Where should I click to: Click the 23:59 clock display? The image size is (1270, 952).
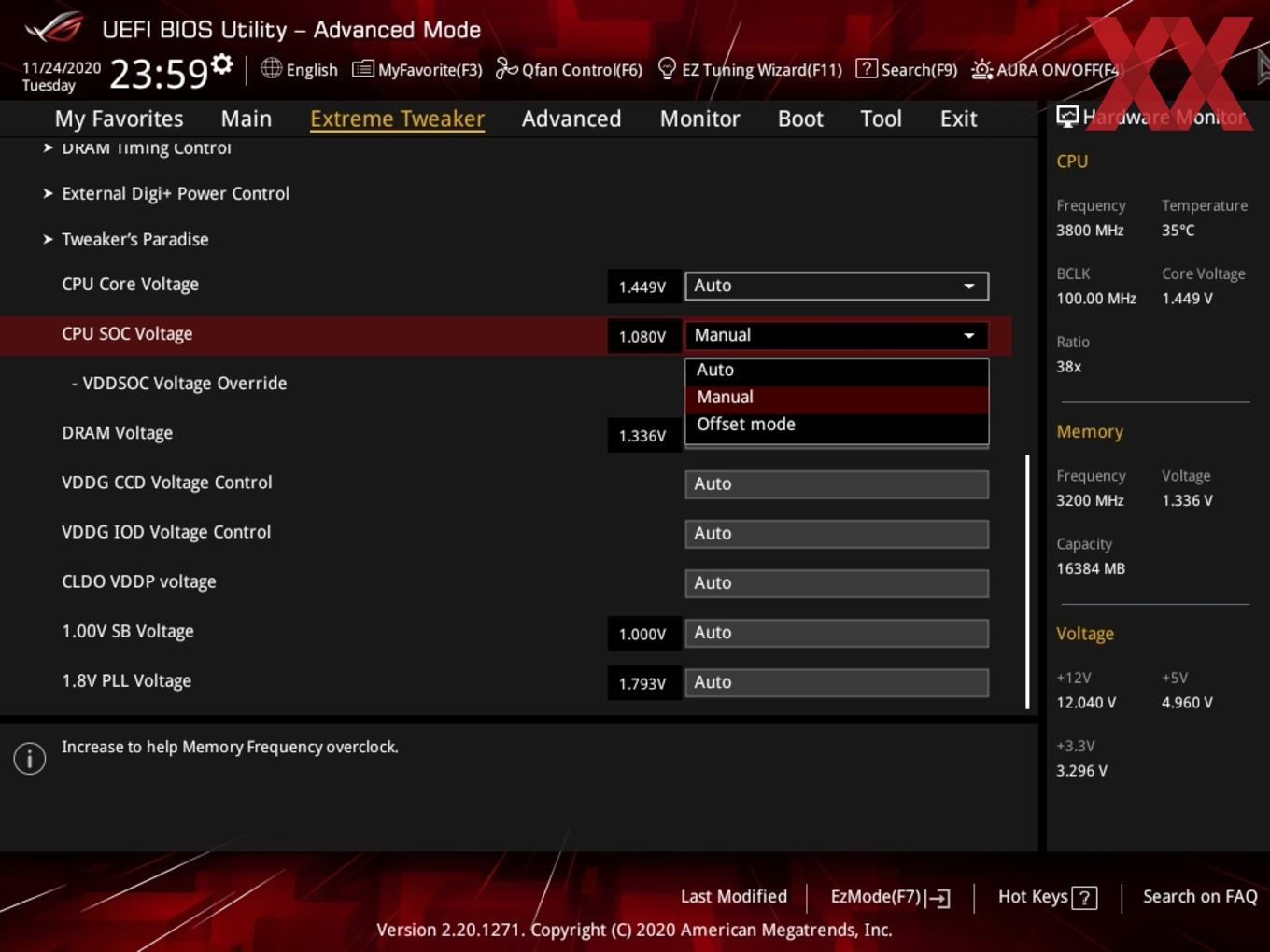(x=158, y=74)
